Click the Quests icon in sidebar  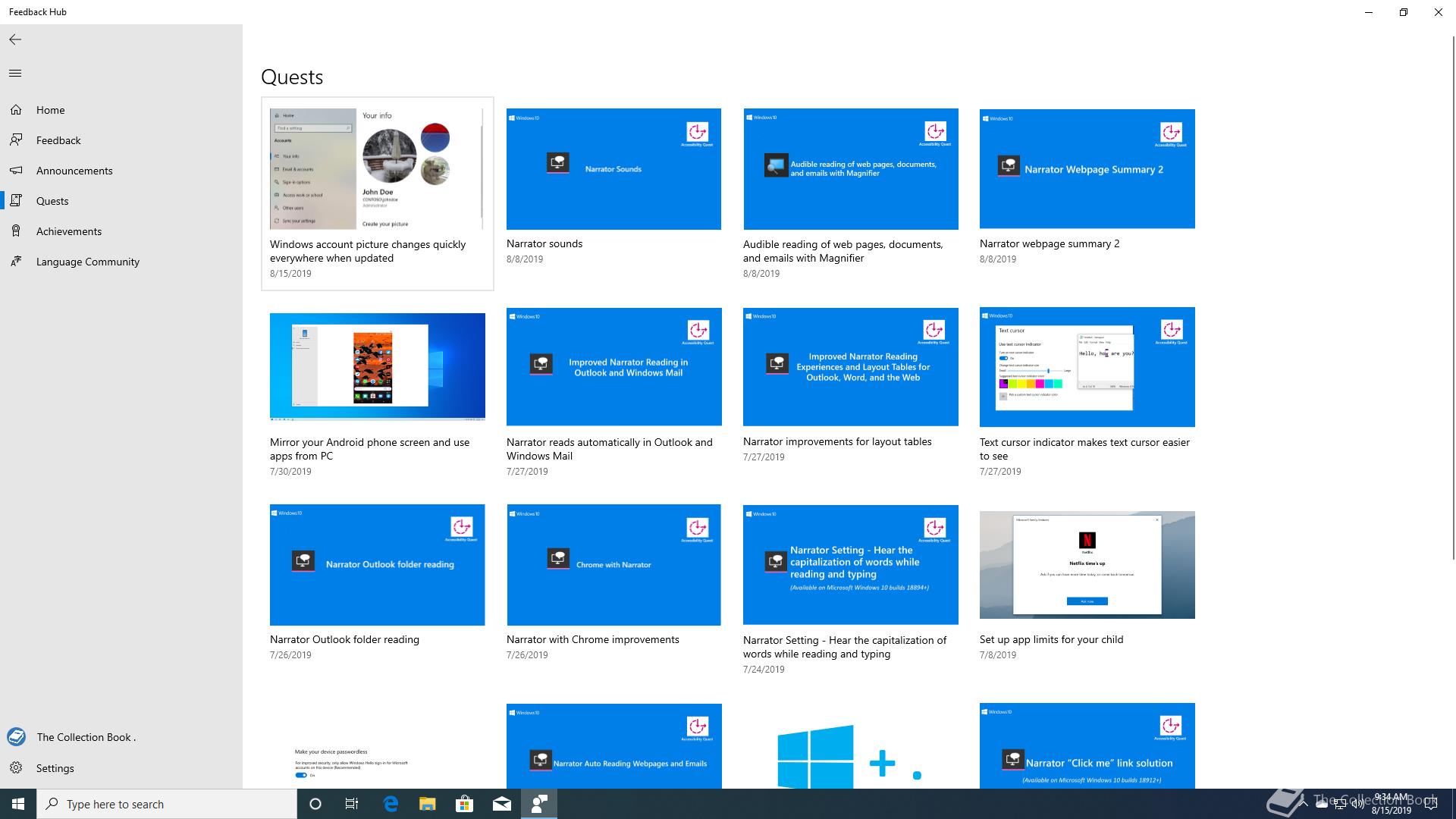pos(16,201)
